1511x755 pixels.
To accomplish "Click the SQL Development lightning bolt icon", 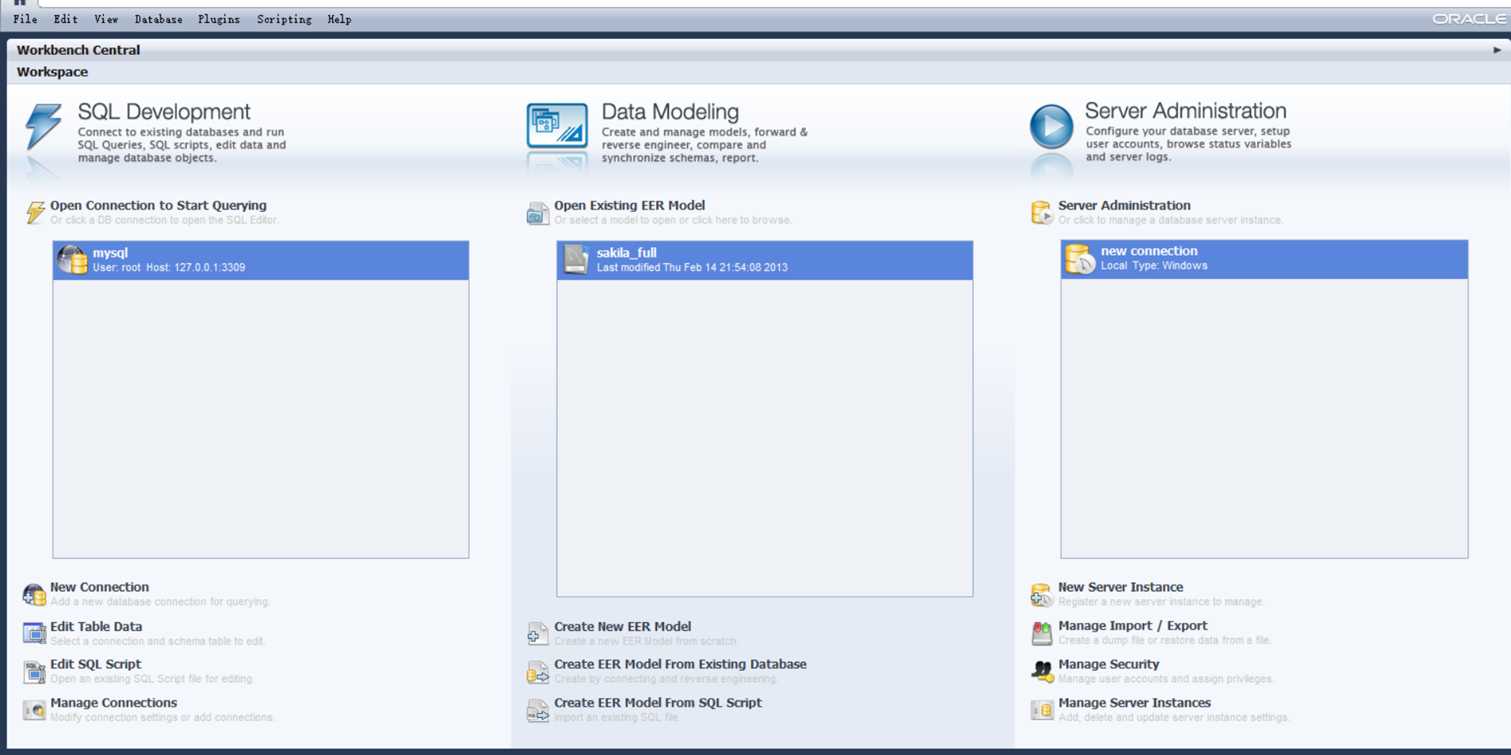I will (x=43, y=126).
